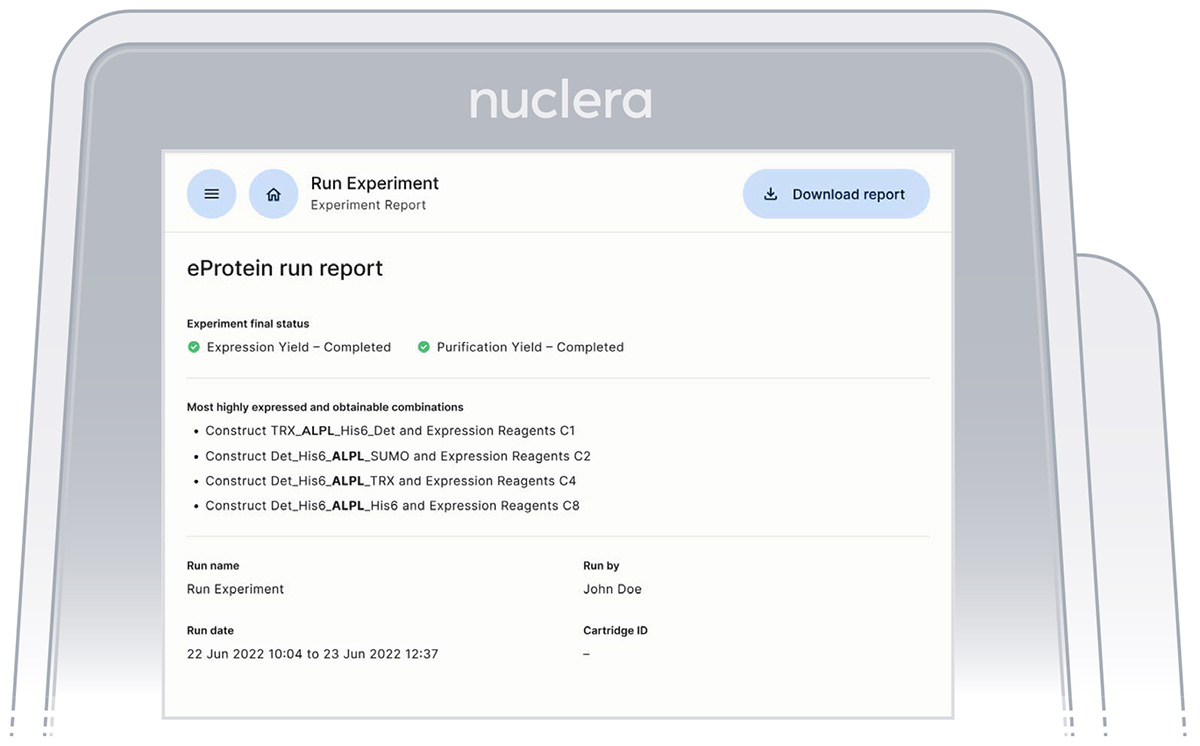Select 'John Doe' user name
This screenshot has width=1200, height=746.
[612, 589]
